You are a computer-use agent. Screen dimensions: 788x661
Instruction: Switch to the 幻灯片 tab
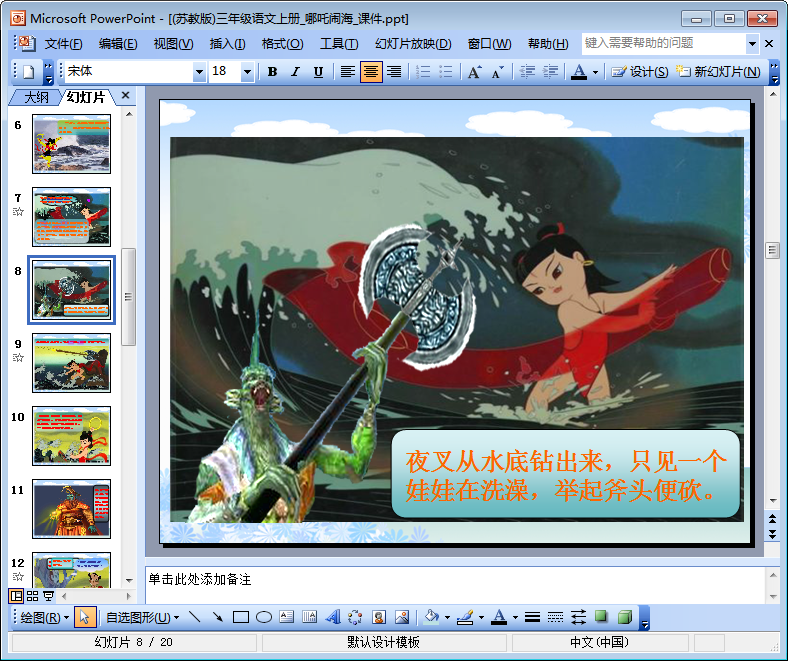point(85,97)
